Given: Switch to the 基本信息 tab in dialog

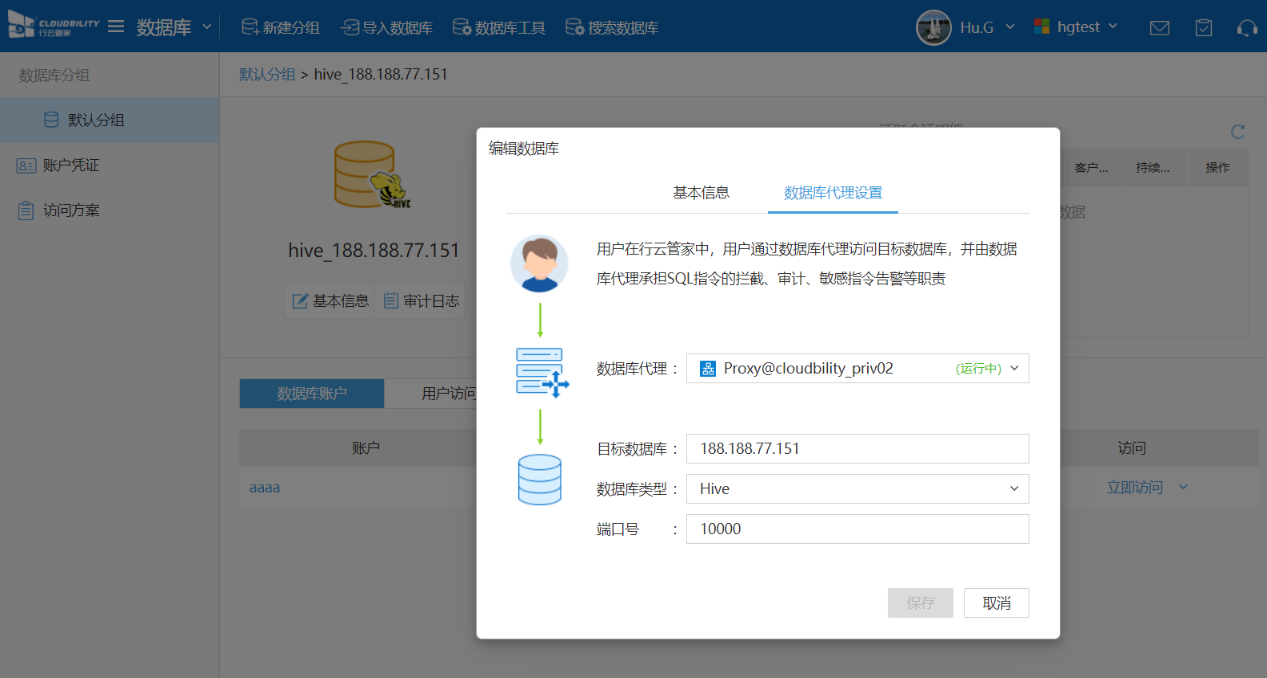Looking at the screenshot, I should [701, 192].
